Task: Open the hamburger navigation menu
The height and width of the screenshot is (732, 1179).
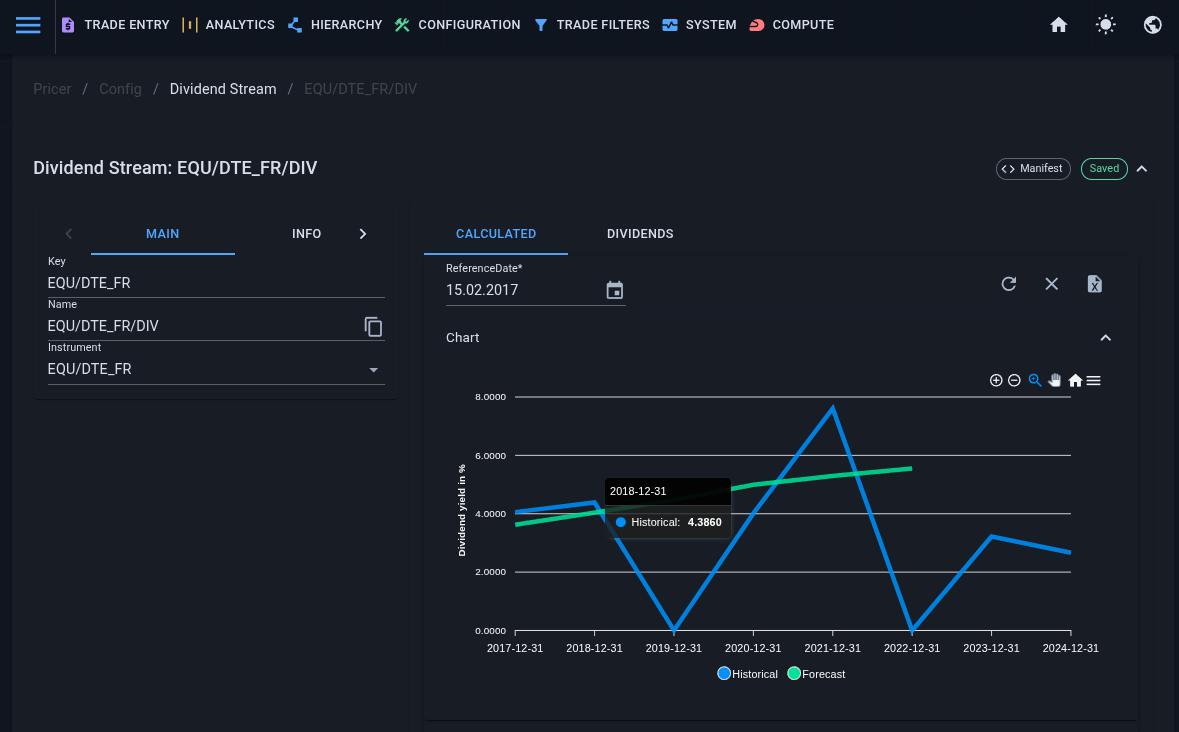Action: pos(28,25)
